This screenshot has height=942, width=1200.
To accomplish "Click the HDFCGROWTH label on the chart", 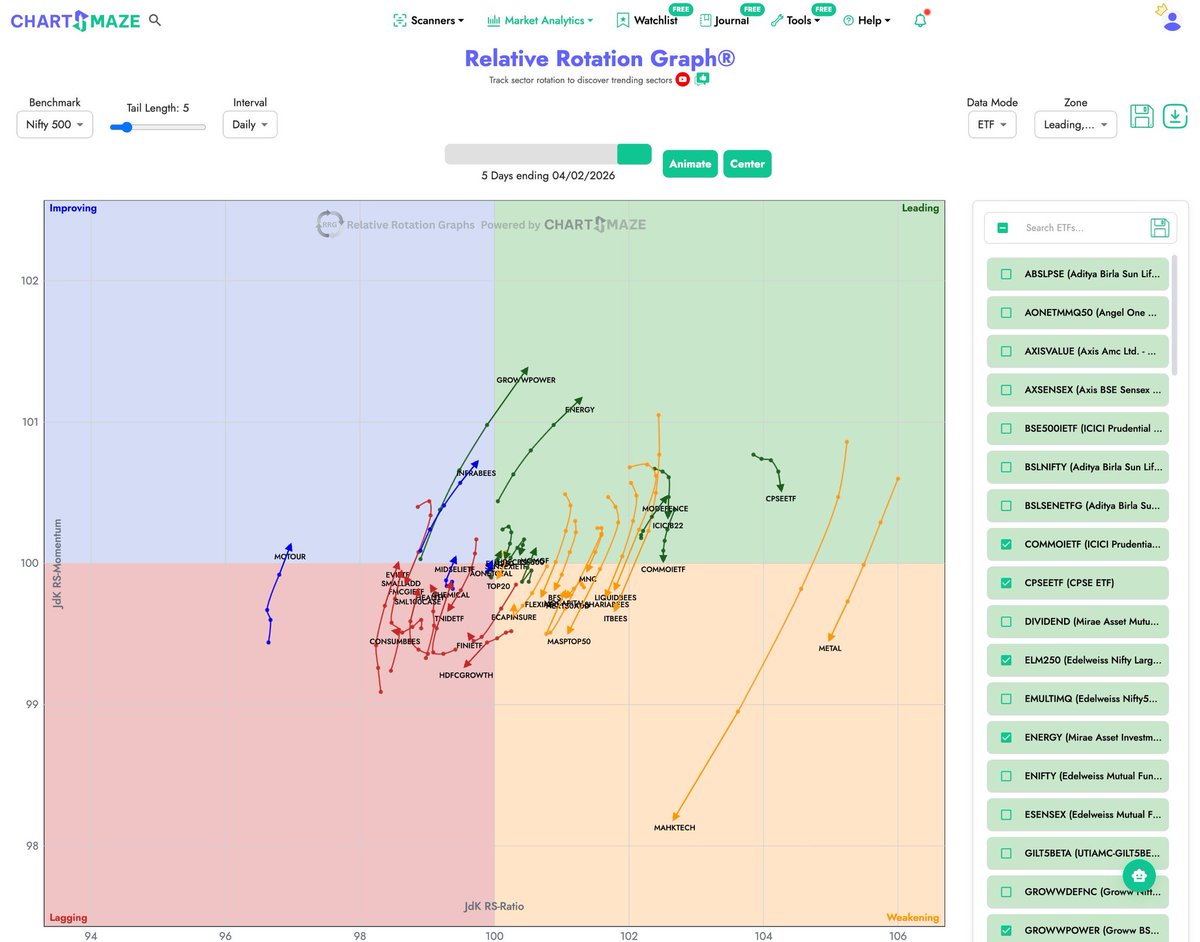I will 466,675.
